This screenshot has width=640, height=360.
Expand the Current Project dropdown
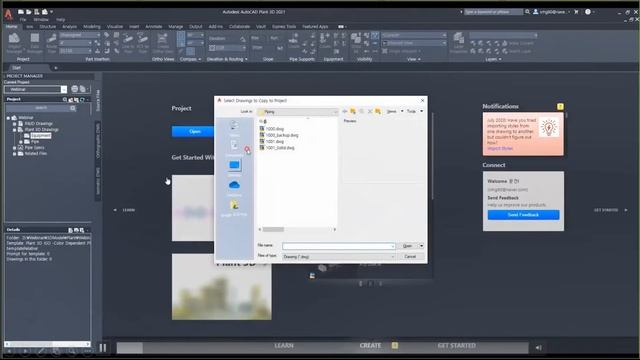pos(64,89)
